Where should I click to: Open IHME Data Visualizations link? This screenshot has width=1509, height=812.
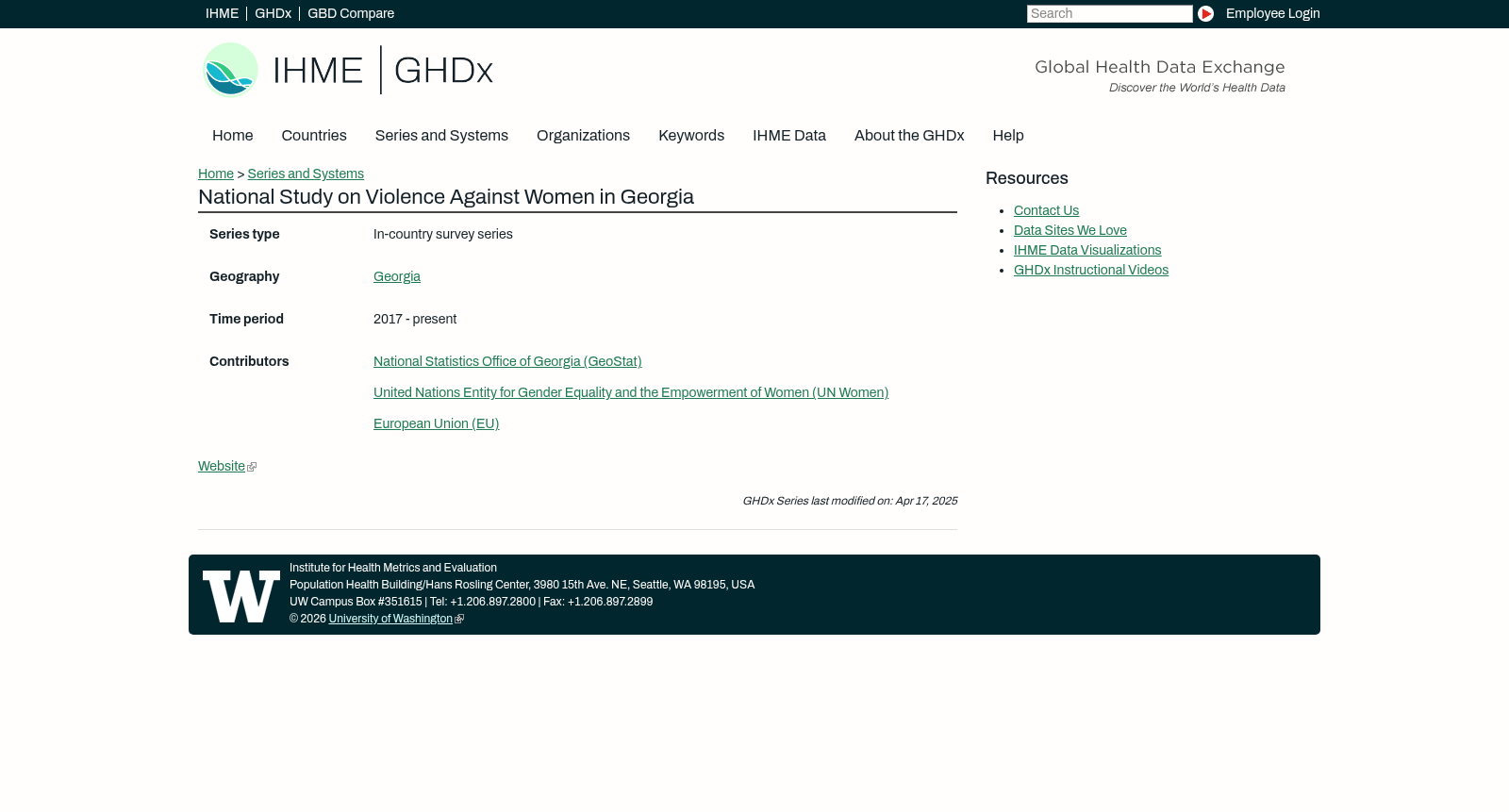tap(1087, 251)
